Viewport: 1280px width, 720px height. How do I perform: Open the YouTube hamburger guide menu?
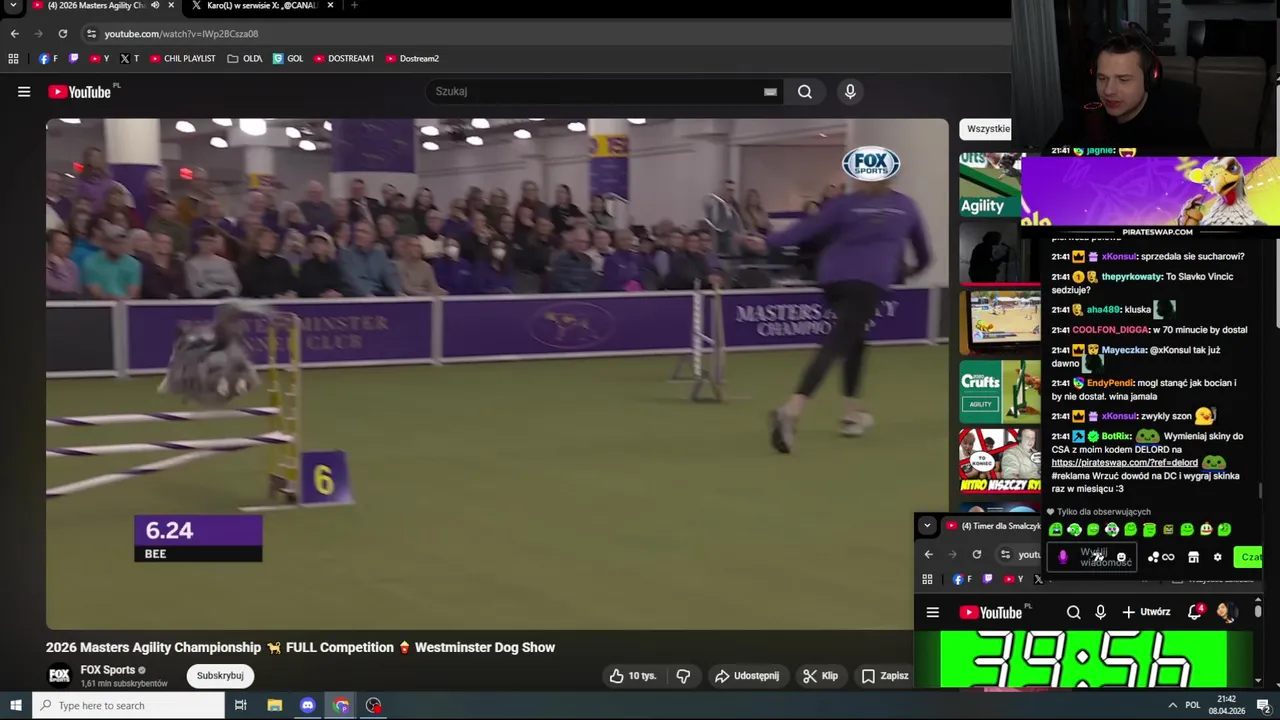pyautogui.click(x=24, y=92)
